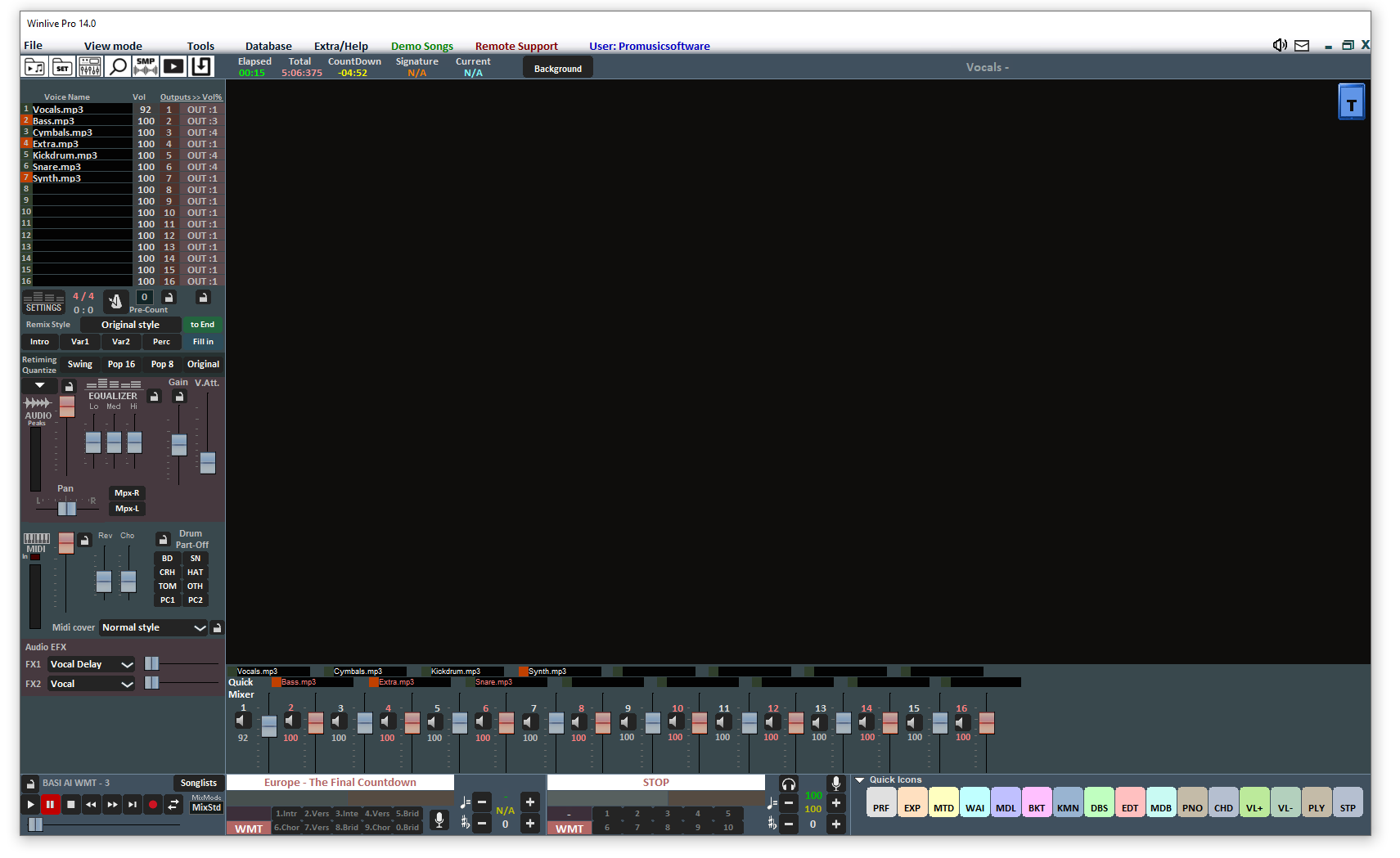
Task: Click the download/export toolbar icon
Action: click(x=201, y=66)
